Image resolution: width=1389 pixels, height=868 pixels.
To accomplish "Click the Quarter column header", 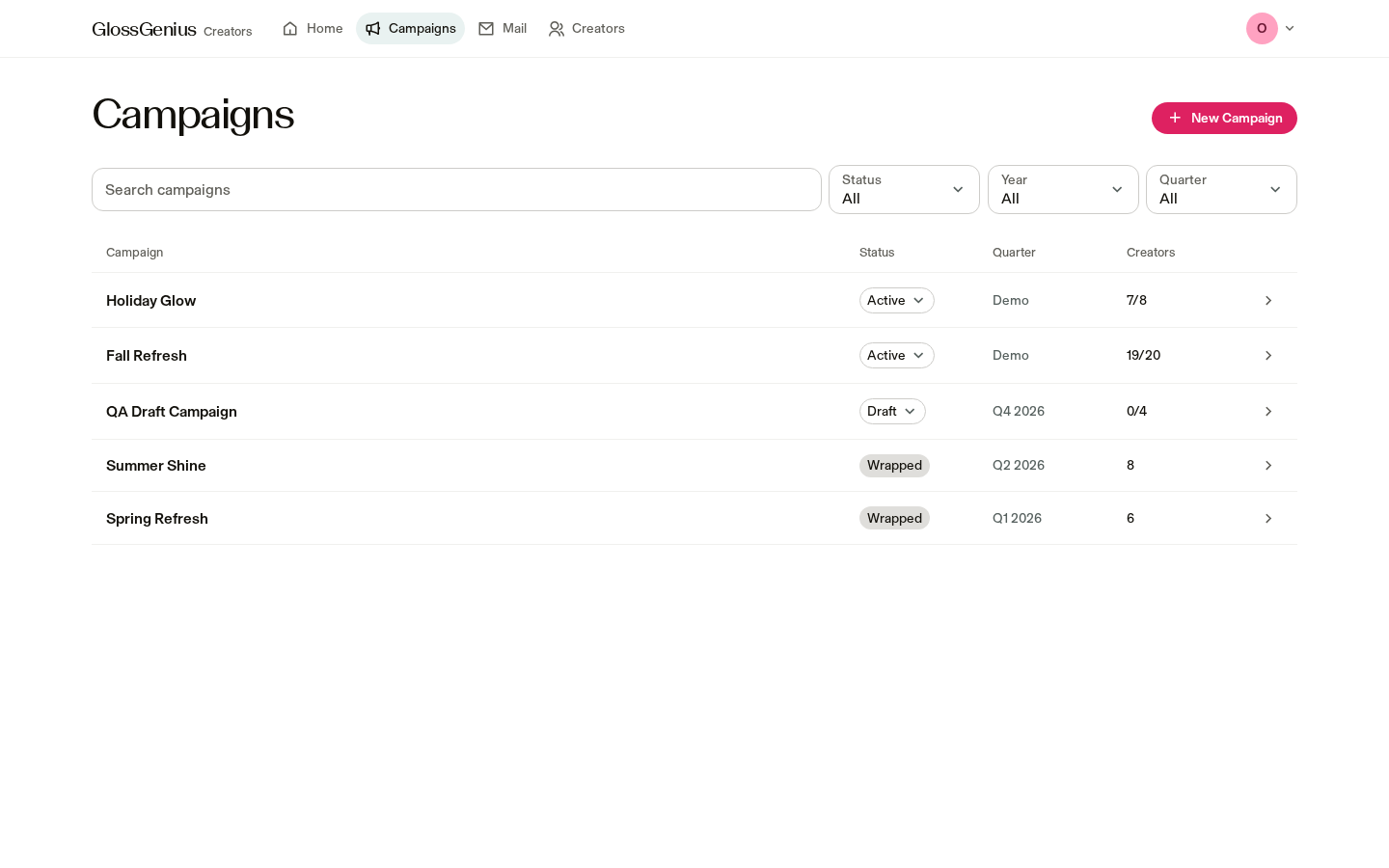I will (x=1014, y=253).
